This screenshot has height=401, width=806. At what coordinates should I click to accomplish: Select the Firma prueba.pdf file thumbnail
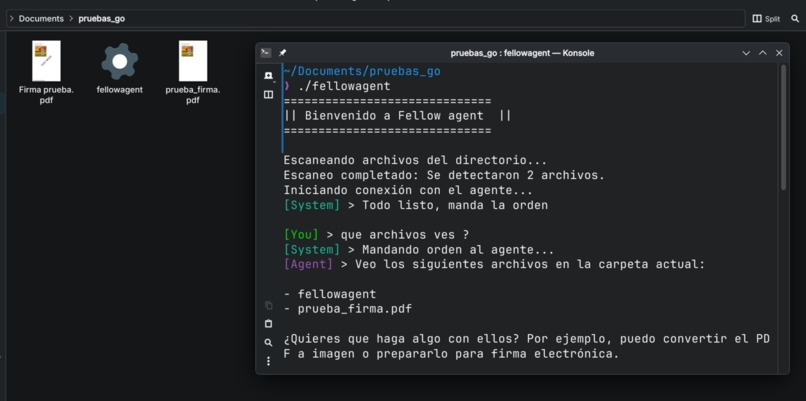click(x=46, y=61)
